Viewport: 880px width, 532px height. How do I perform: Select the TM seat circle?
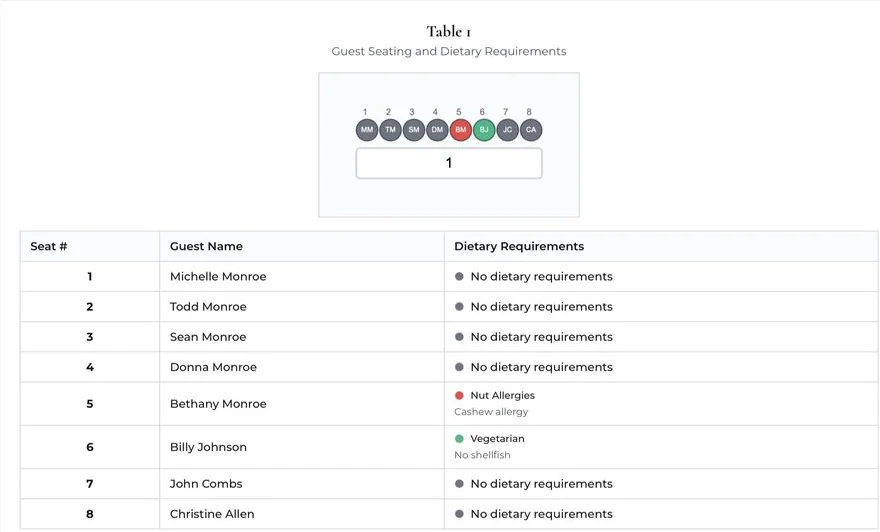click(391, 130)
